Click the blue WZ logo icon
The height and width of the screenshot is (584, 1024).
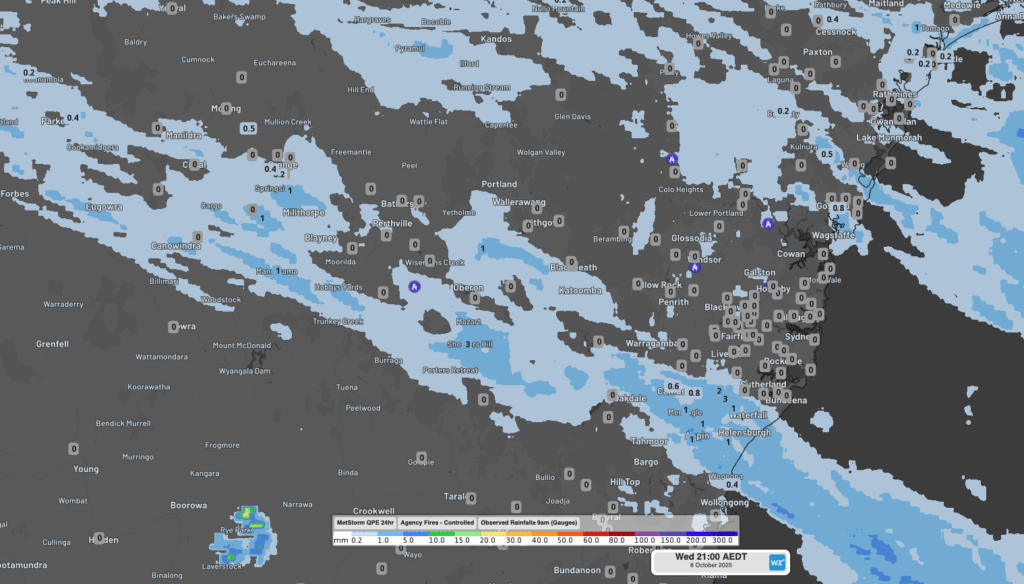coord(776,562)
